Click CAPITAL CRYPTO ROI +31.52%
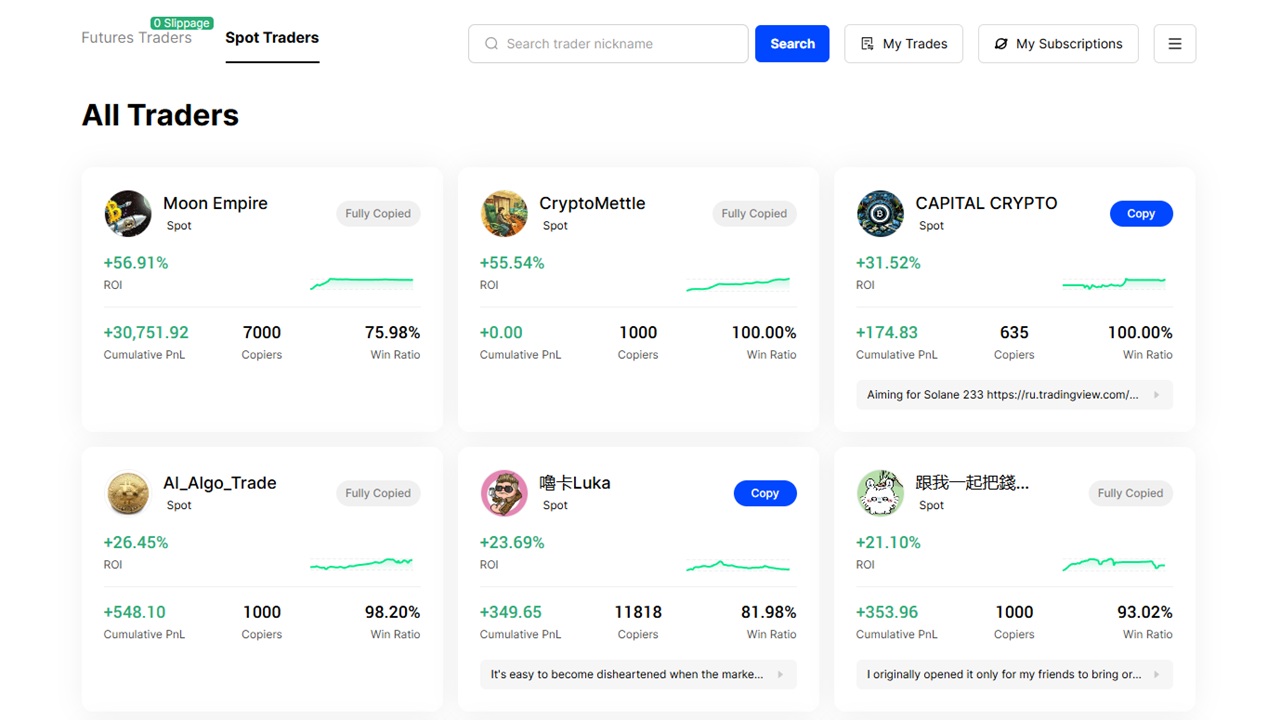This screenshot has width=1280, height=720. pyautogui.click(x=888, y=263)
